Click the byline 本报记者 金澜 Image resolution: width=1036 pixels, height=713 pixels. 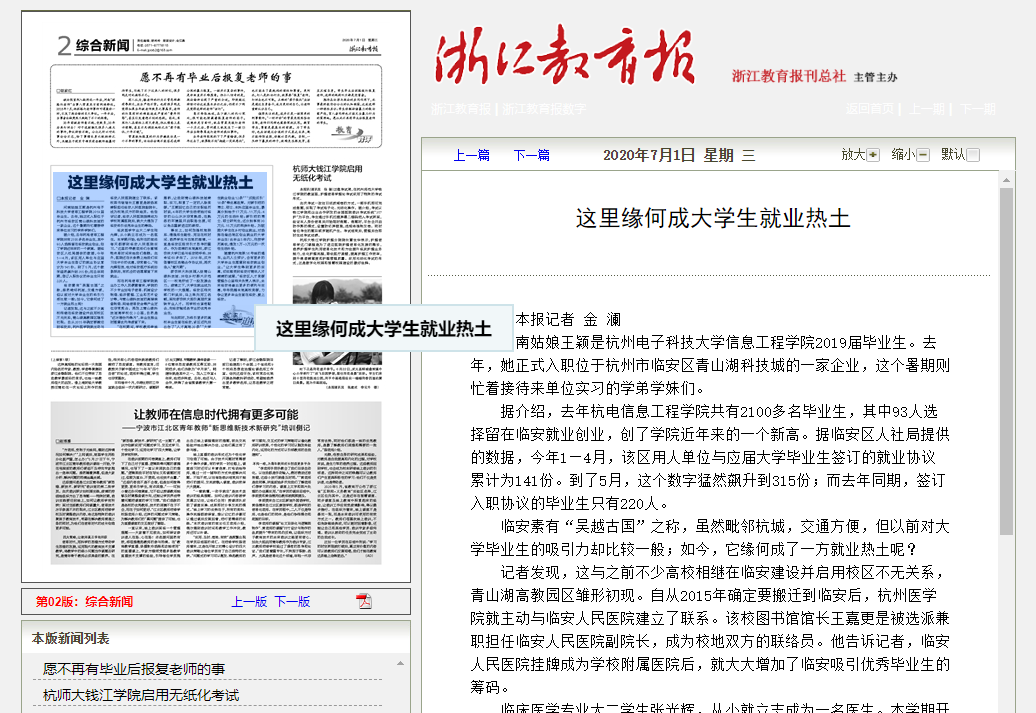click(568, 320)
